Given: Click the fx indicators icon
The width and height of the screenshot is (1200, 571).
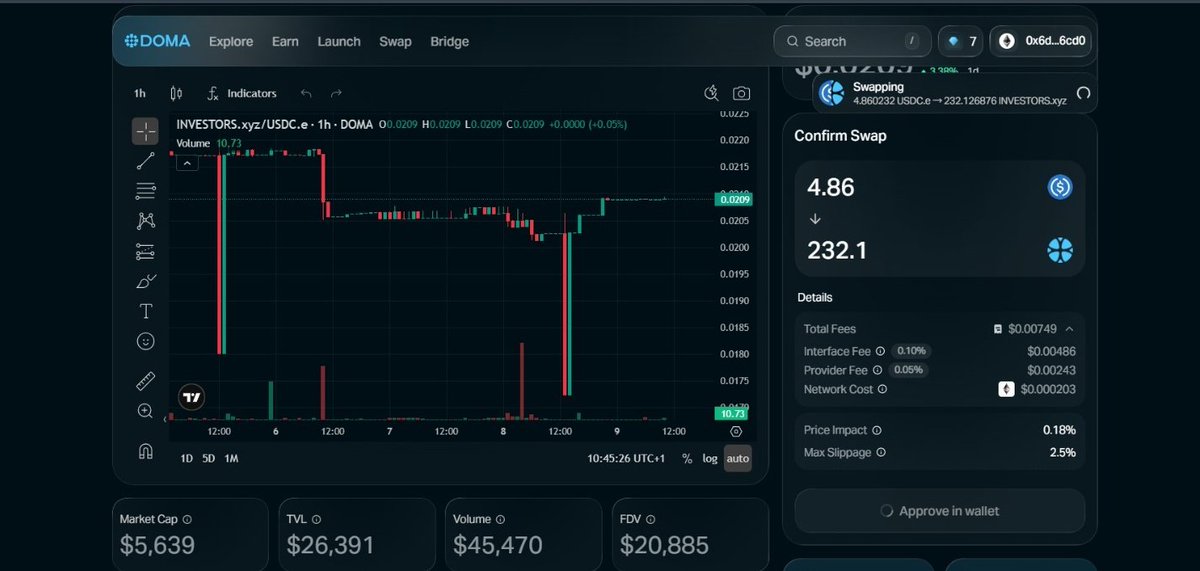Looking at the screenshot, I should coord(213,93).
